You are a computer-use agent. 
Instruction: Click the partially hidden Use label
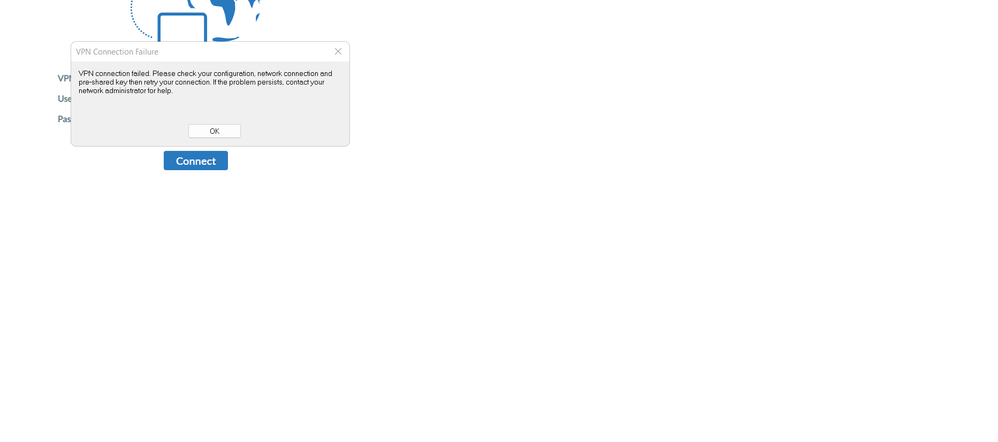point(64,99)
